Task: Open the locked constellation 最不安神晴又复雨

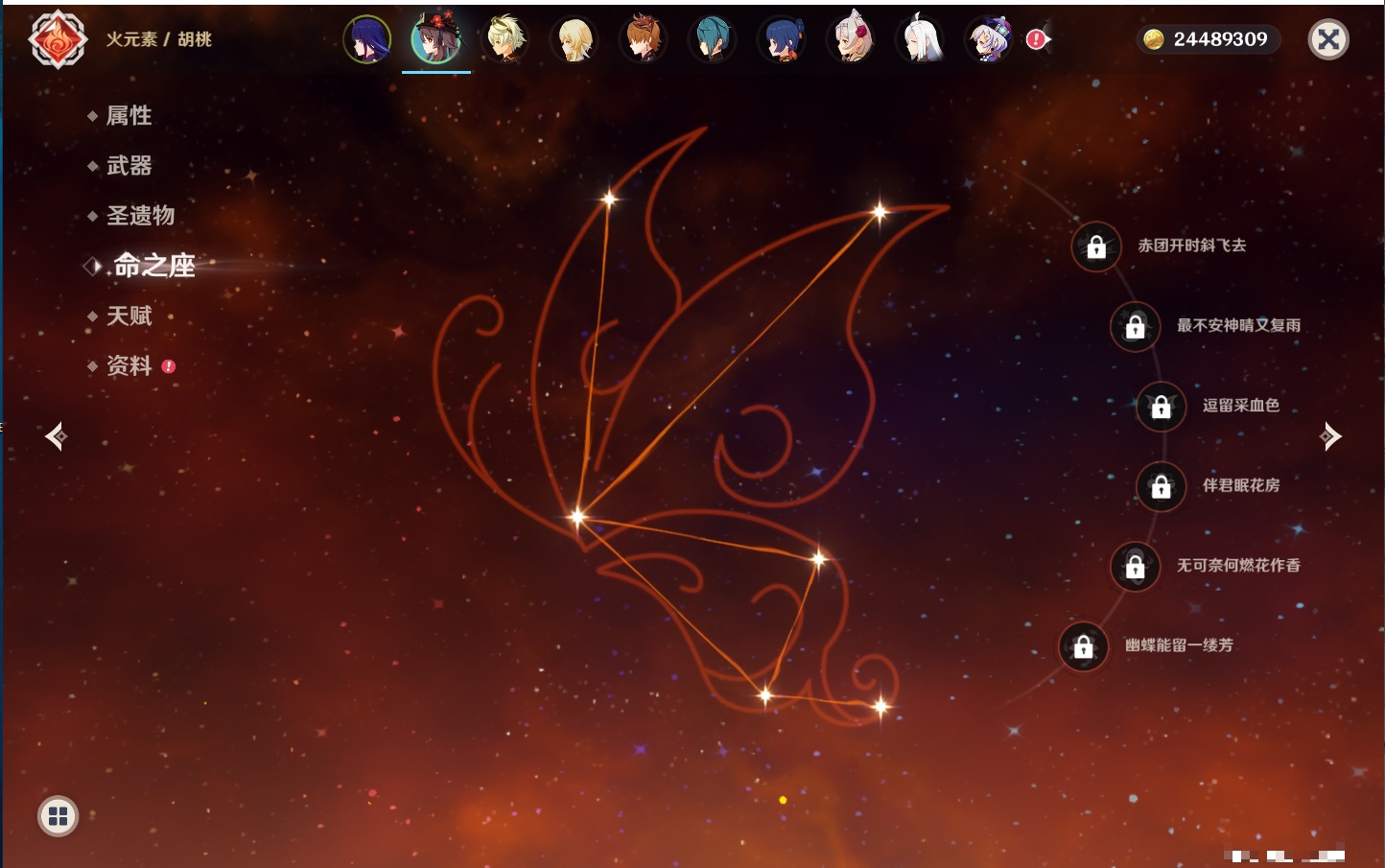Action: pos(1135,327)
